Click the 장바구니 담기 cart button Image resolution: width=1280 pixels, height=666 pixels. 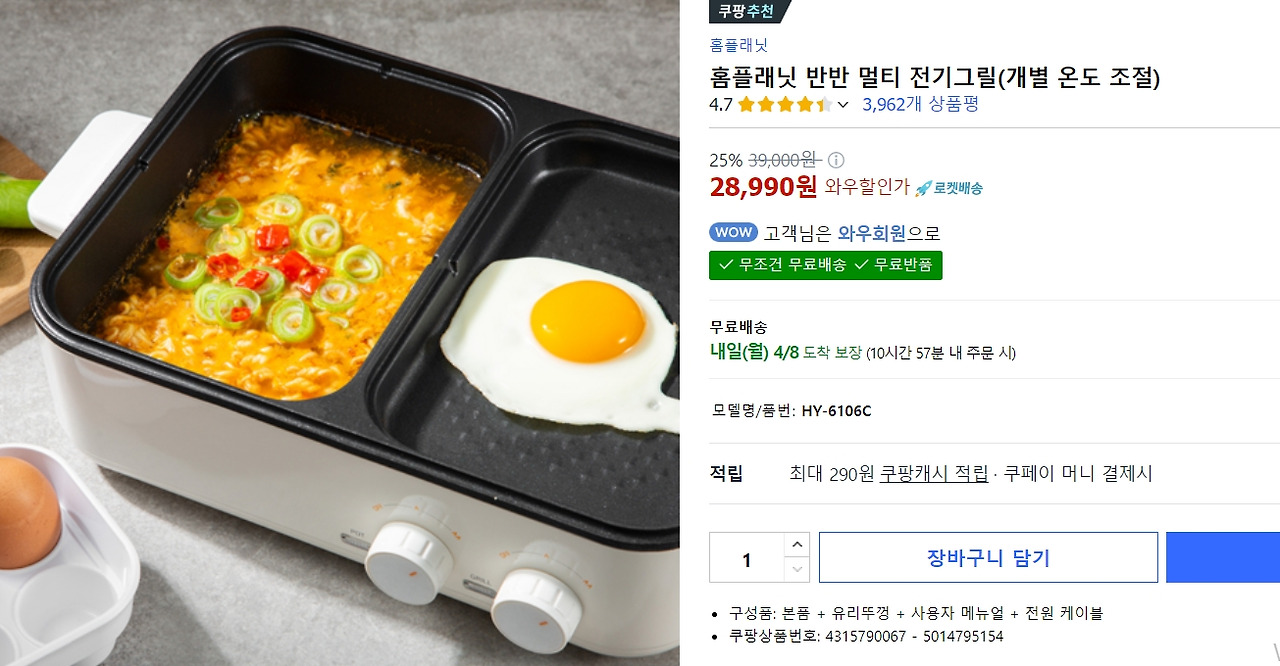pos(988,557)
